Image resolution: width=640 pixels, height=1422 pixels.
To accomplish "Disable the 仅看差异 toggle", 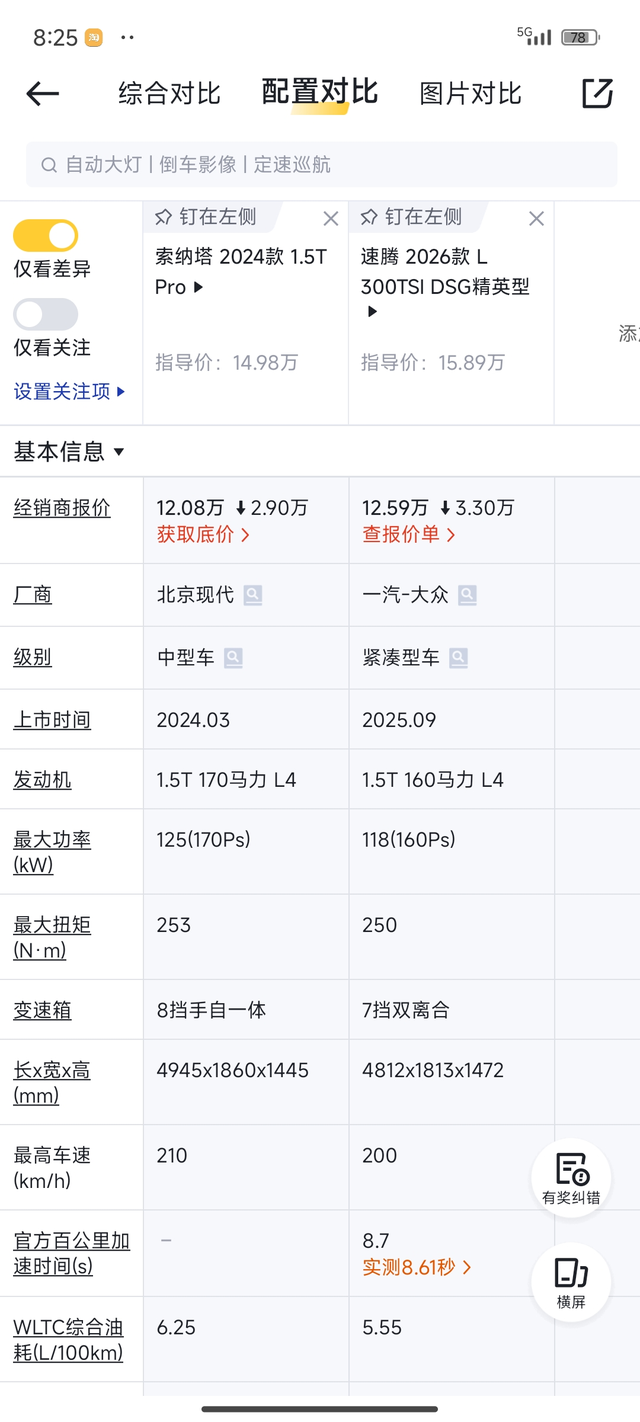I will [45, 234].
